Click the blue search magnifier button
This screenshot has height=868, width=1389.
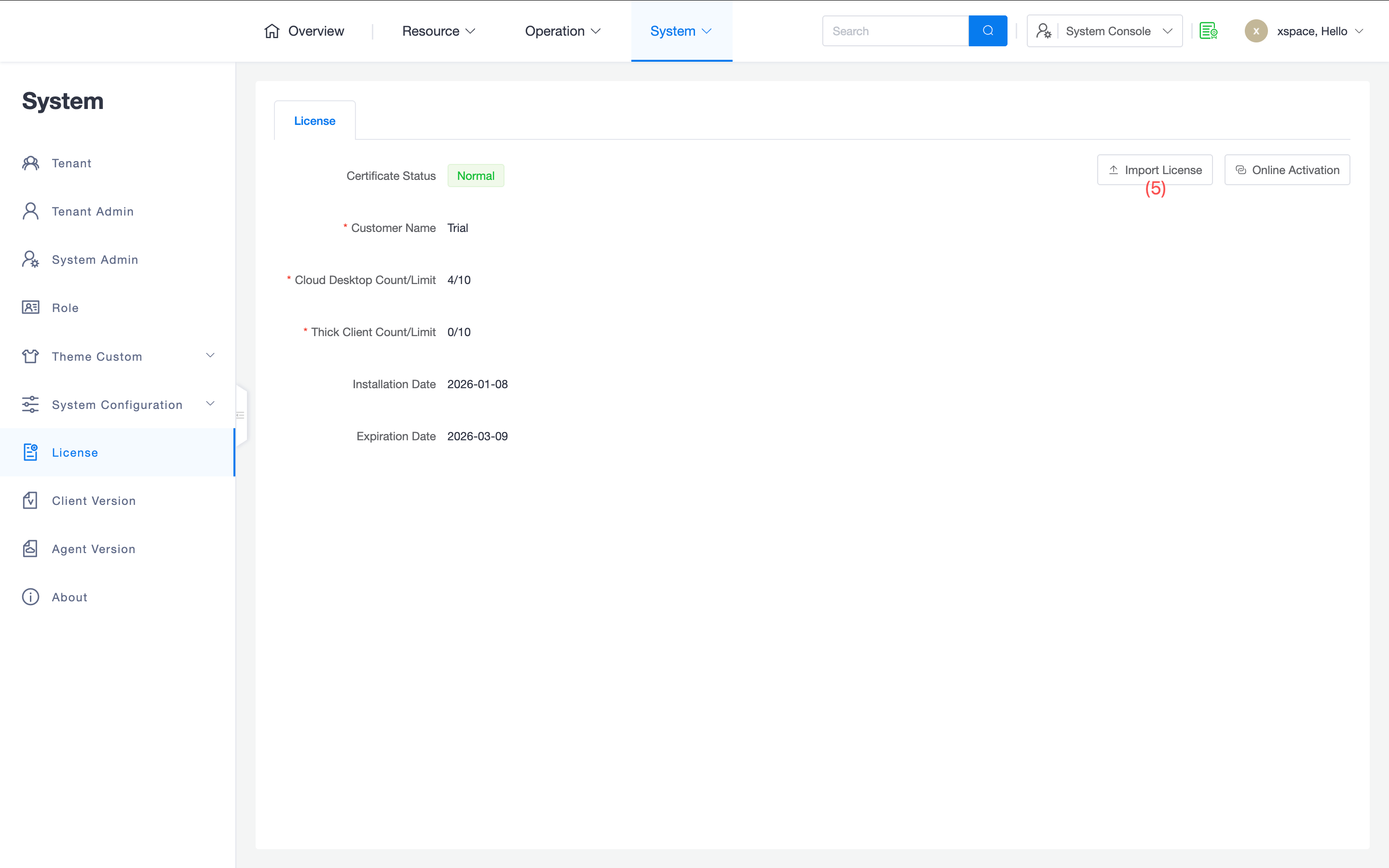point(987,31)
